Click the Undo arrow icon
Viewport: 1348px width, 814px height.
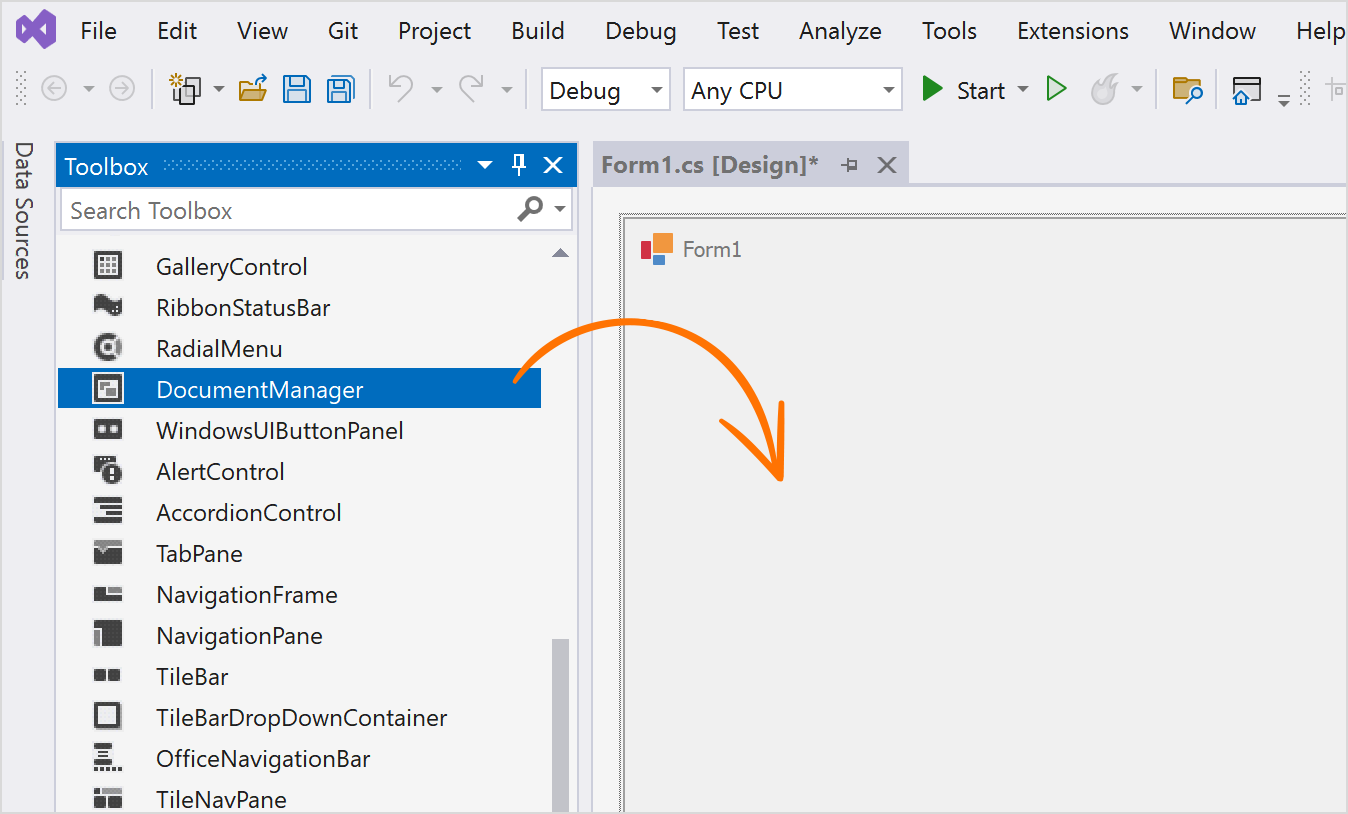pos(401,90)
